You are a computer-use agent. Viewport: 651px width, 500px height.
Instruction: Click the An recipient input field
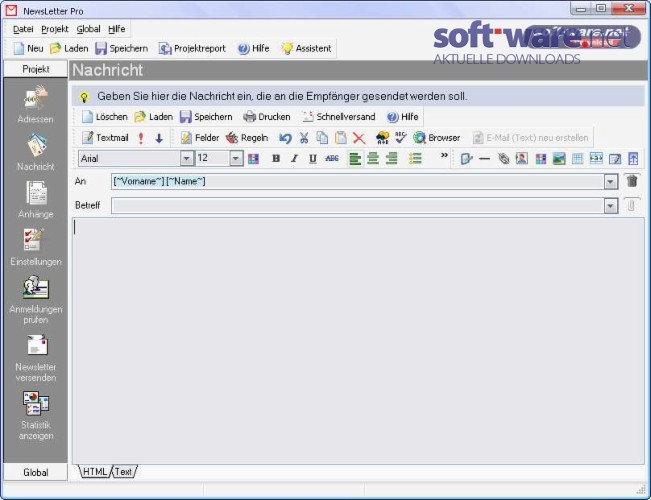(357, 181)
